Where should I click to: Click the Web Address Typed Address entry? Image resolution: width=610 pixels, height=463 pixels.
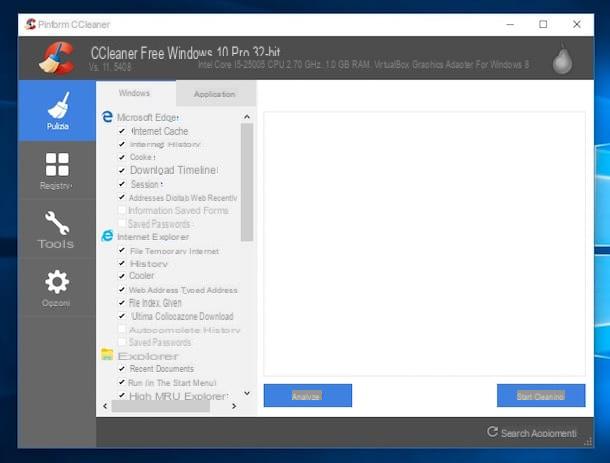(183, 290)
